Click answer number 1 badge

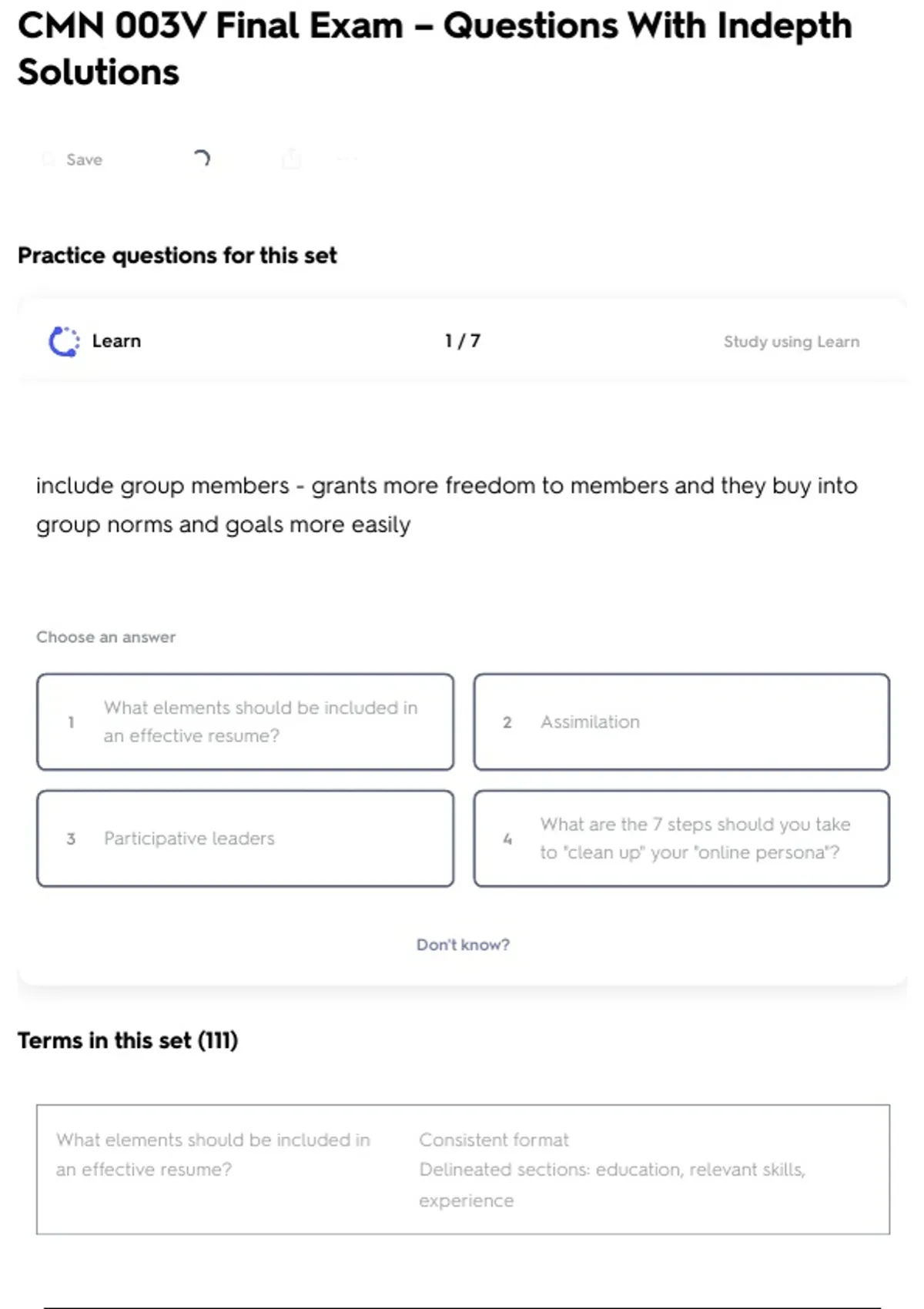[71, 722]
